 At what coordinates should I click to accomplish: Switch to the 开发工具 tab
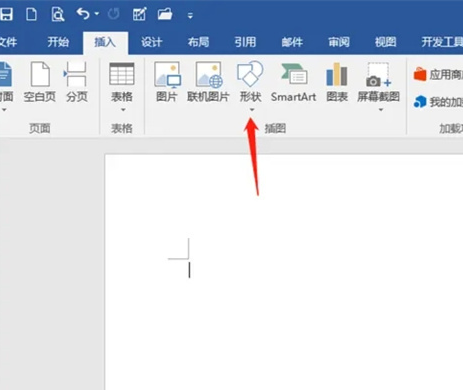pos(442,42)
